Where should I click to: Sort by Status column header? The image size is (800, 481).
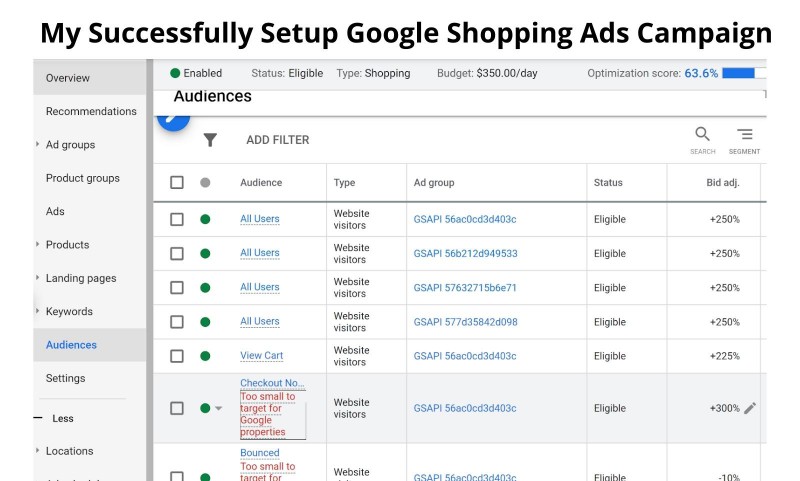tap(608, 183)
